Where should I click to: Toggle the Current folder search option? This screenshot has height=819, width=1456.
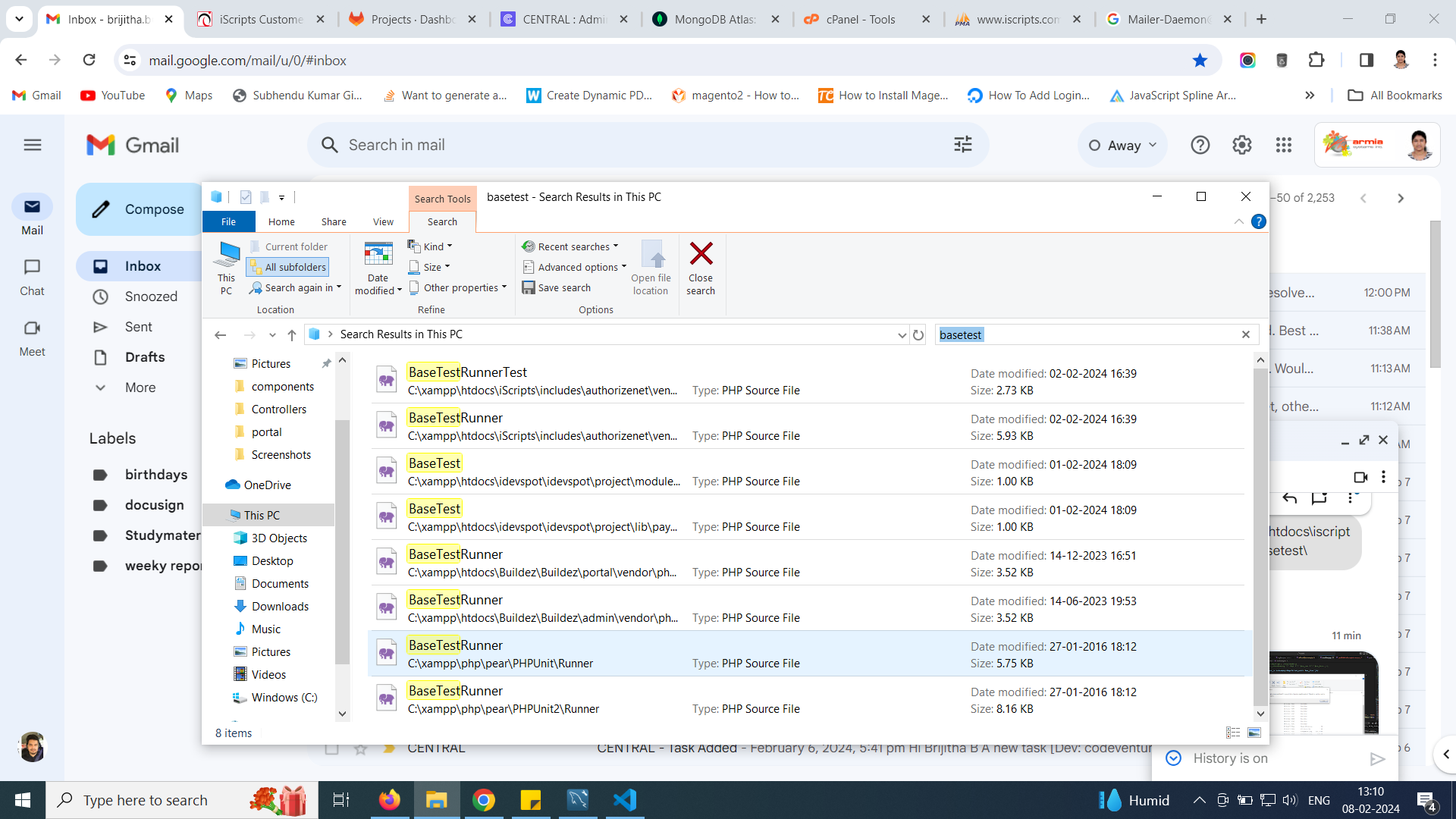289,246
